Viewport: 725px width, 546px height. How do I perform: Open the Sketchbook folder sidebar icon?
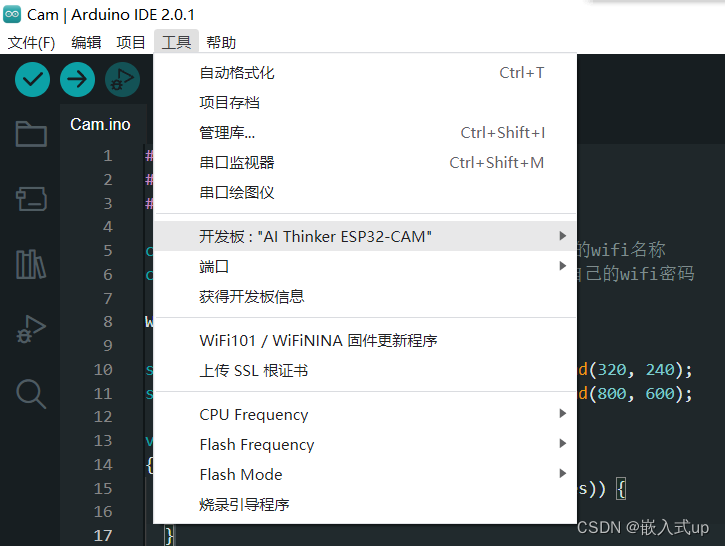[x=31, y=134]
